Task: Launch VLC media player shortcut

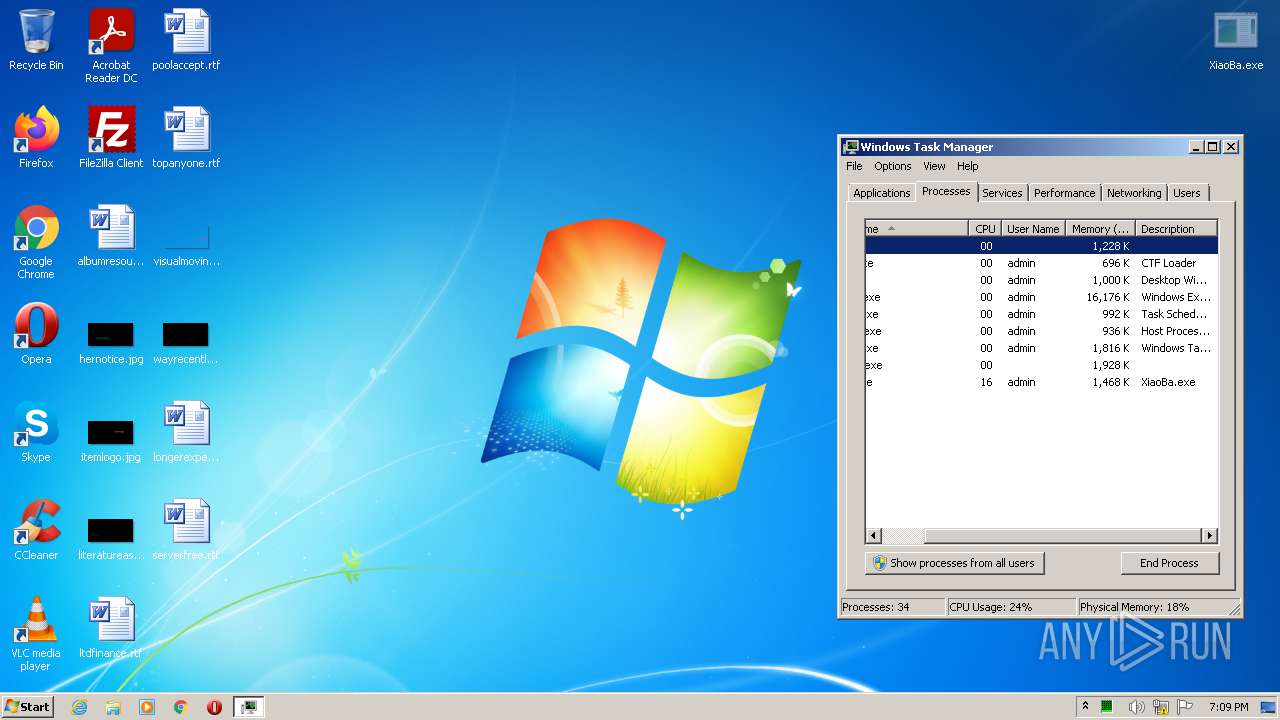Action: click(x=36, y=634)
